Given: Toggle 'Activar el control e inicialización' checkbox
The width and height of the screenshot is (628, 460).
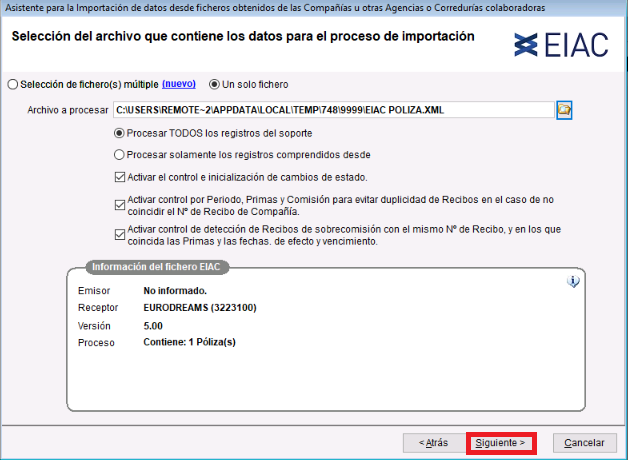Looking at the screenshot, I should (120, 177).
